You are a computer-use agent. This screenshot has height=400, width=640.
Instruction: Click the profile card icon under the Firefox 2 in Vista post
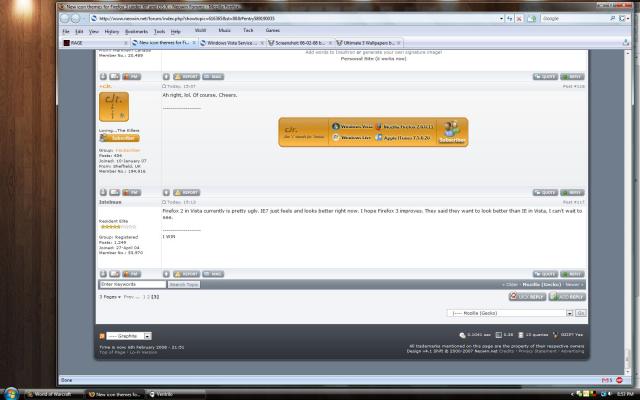click(x=115, y=274)
